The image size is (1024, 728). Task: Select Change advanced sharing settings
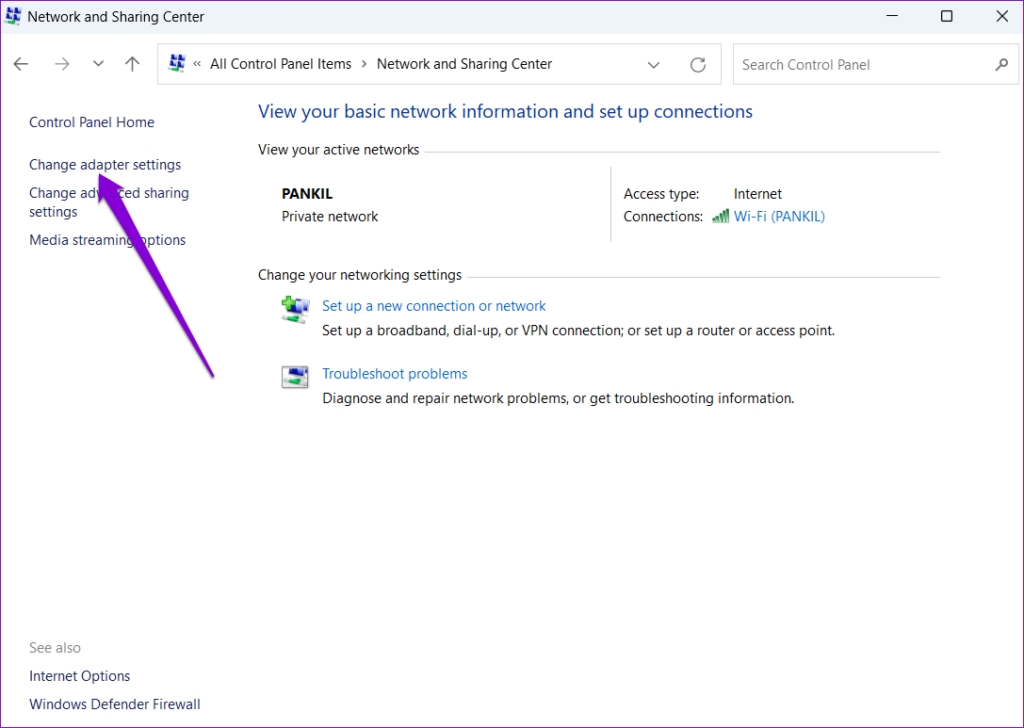point(109,202)
